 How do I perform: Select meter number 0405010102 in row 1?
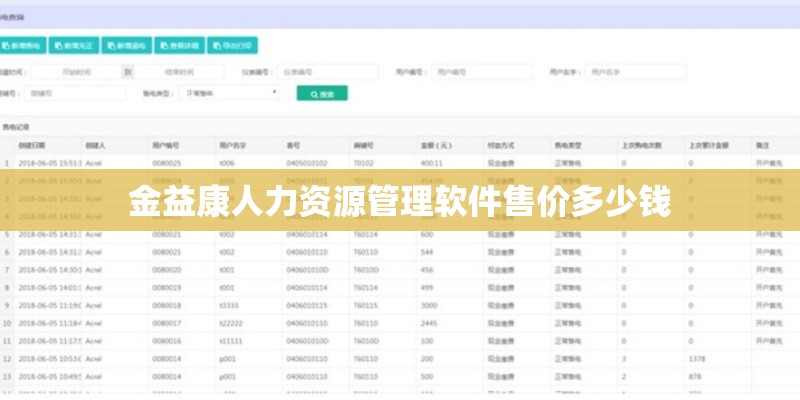point(307,163)
